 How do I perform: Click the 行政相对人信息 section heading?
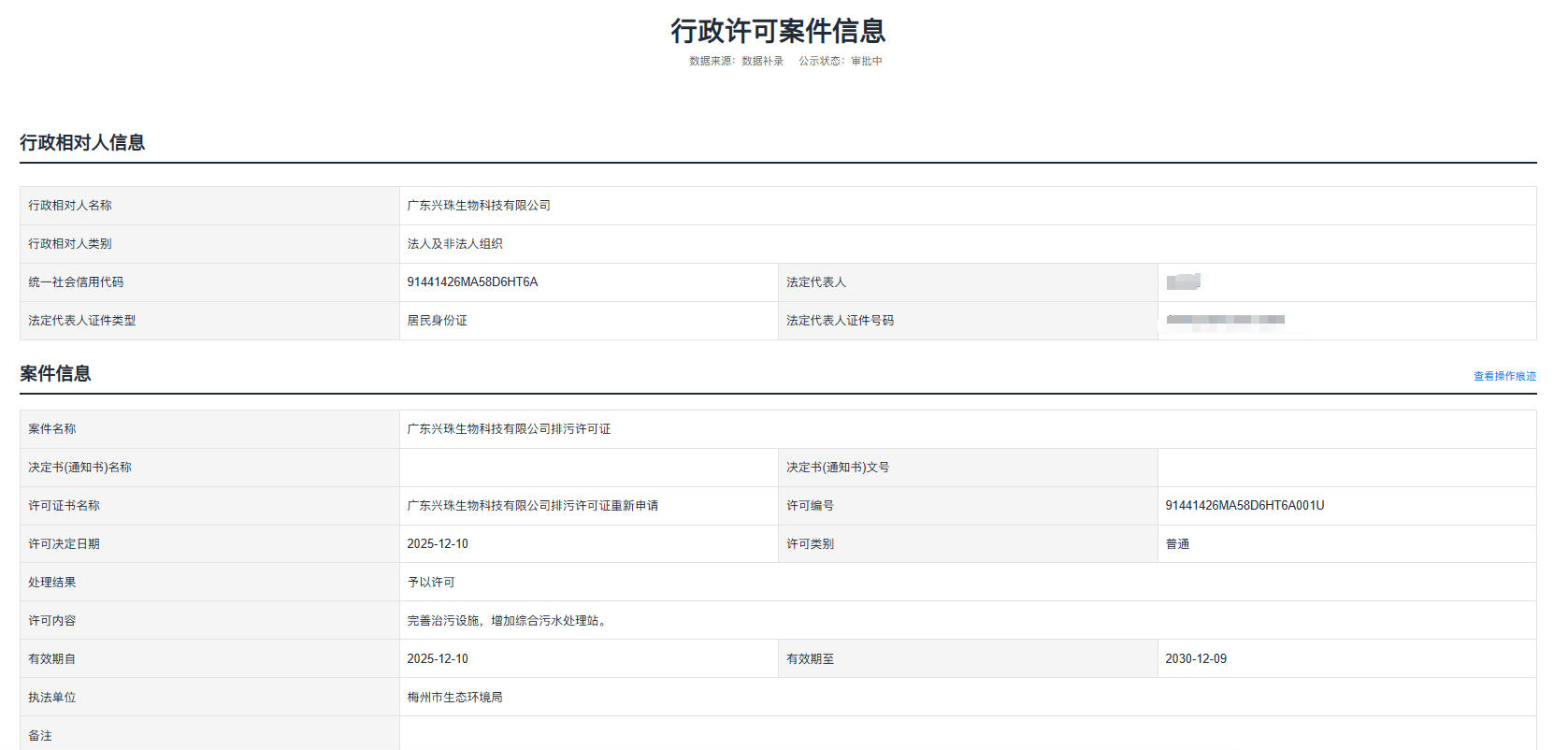(x=82, y=142)
